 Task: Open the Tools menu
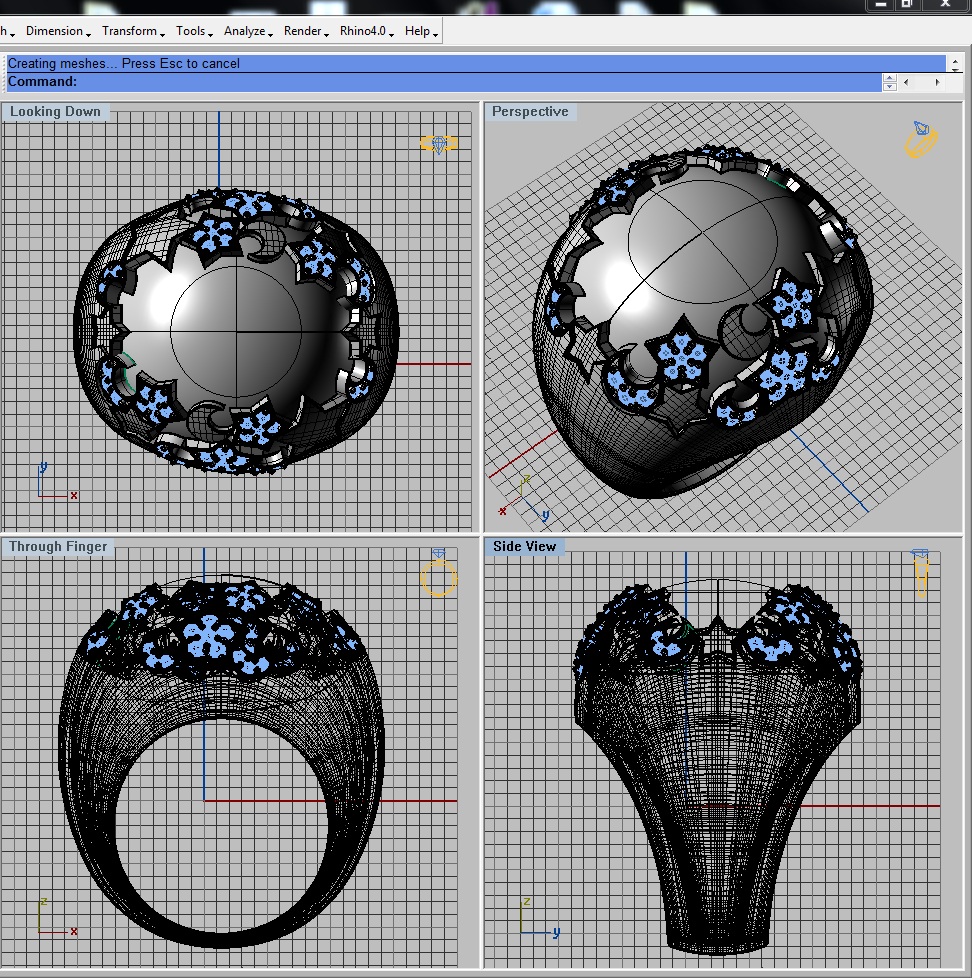(194, 31)
